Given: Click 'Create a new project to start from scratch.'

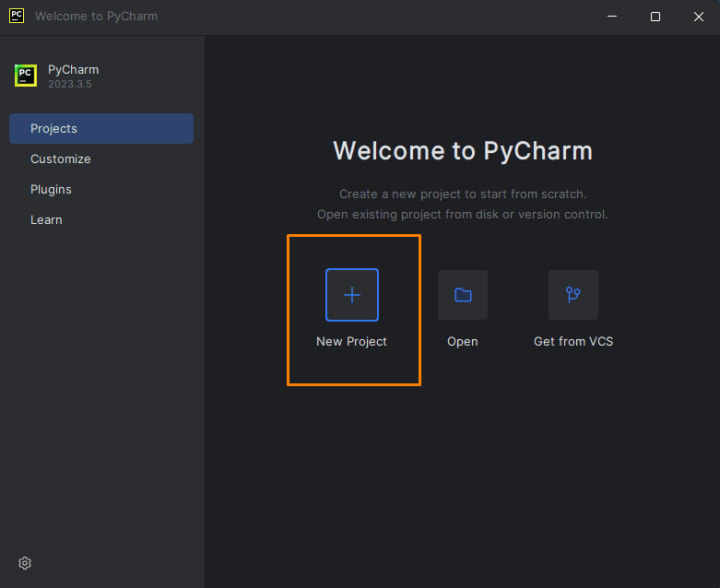Looking at the screenshot, I should coord(462,194).
